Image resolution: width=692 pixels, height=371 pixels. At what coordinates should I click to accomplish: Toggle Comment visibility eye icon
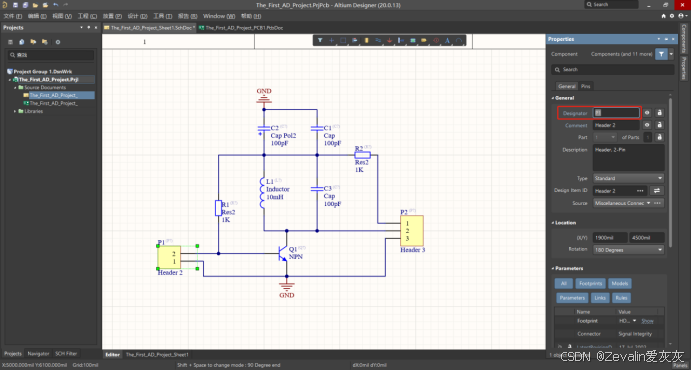coord(647,125)
